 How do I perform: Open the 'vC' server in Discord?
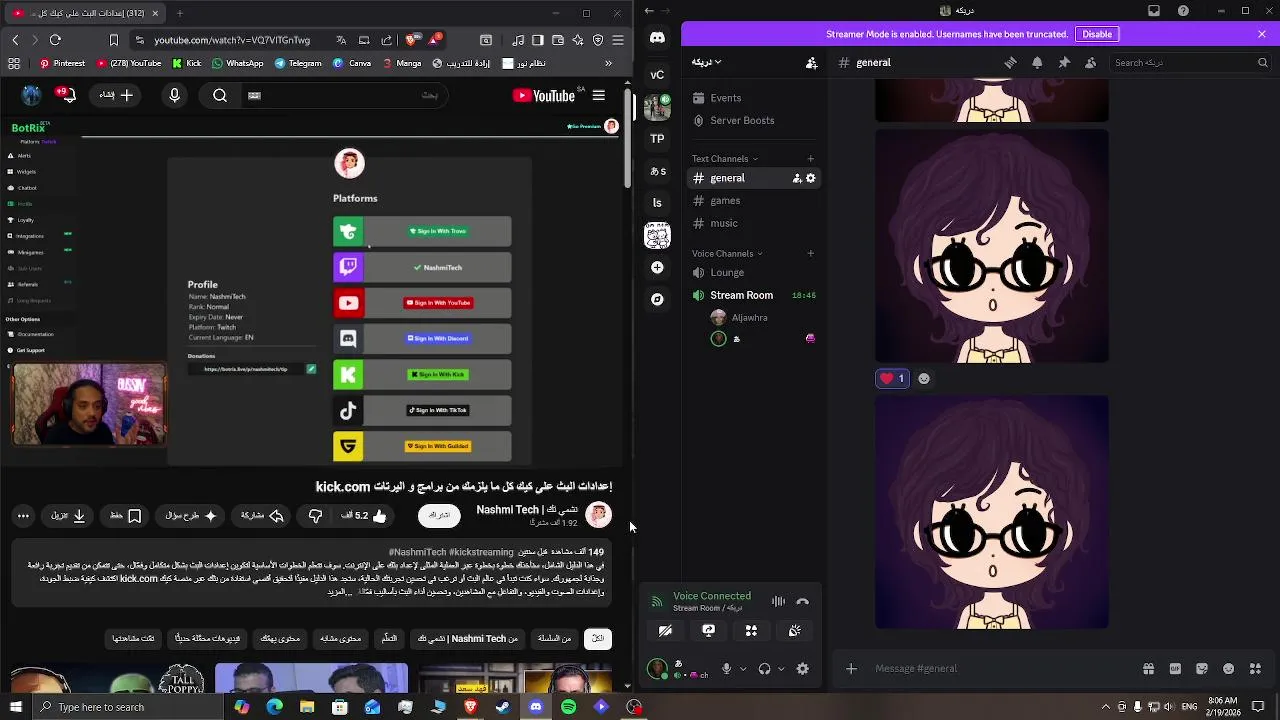pyautogui.click(x=657, y=74)
